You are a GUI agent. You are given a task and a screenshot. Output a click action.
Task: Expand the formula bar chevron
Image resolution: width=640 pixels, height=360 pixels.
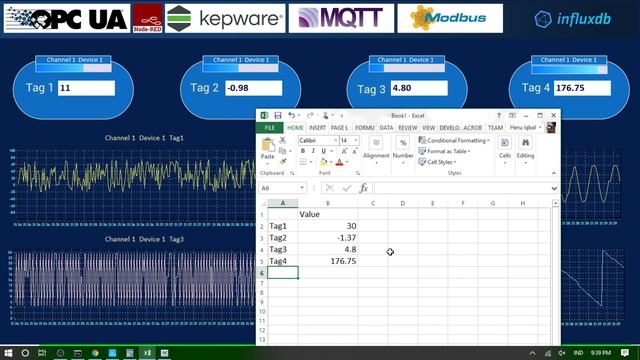554,188
